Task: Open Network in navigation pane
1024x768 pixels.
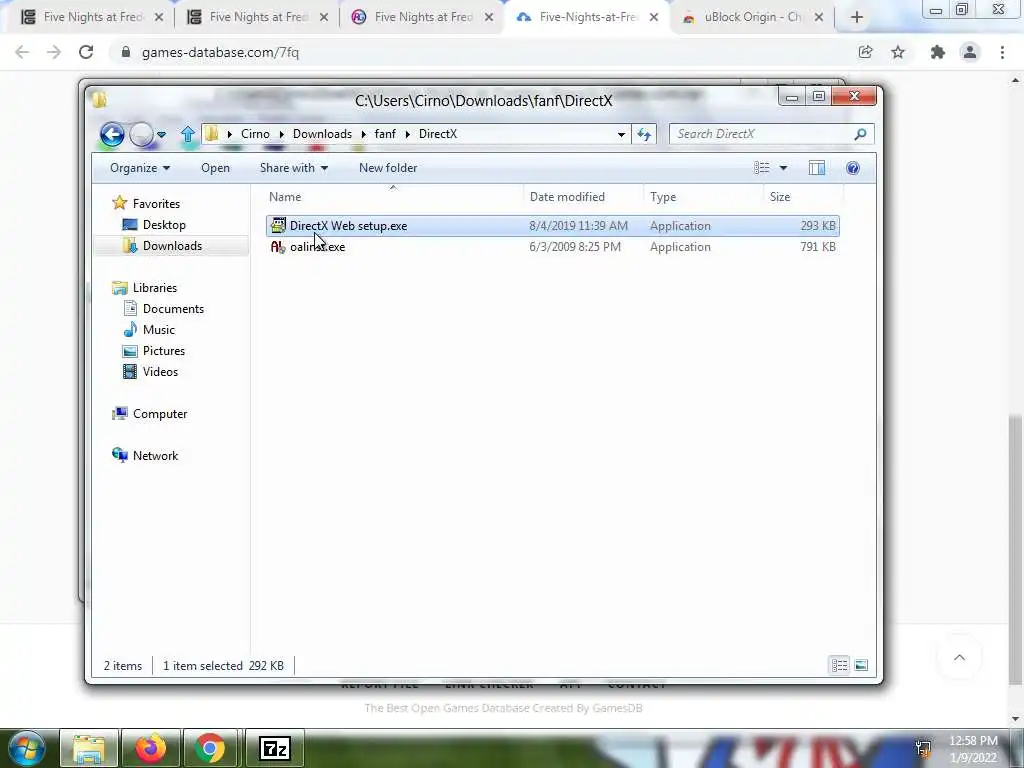Action: (155, 456)
